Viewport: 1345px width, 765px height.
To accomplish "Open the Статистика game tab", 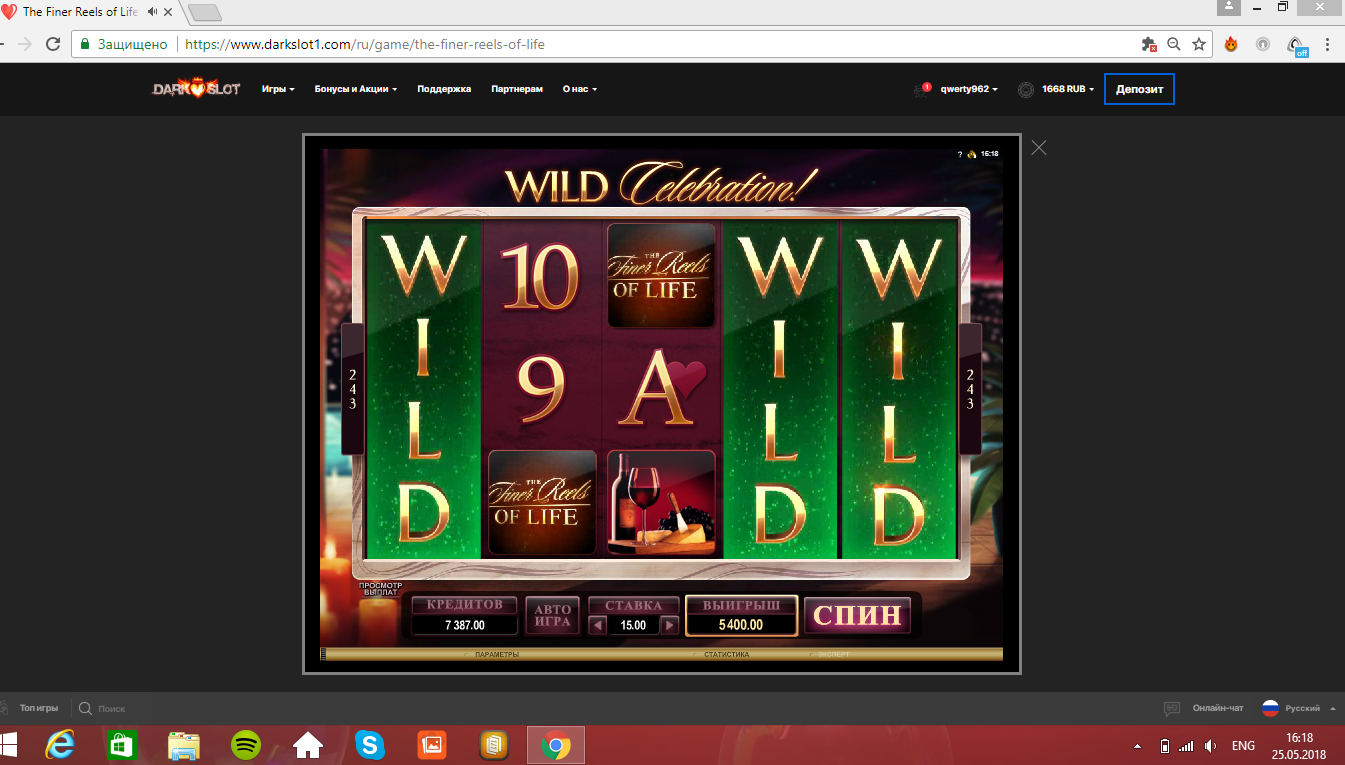I will point(726,654).
